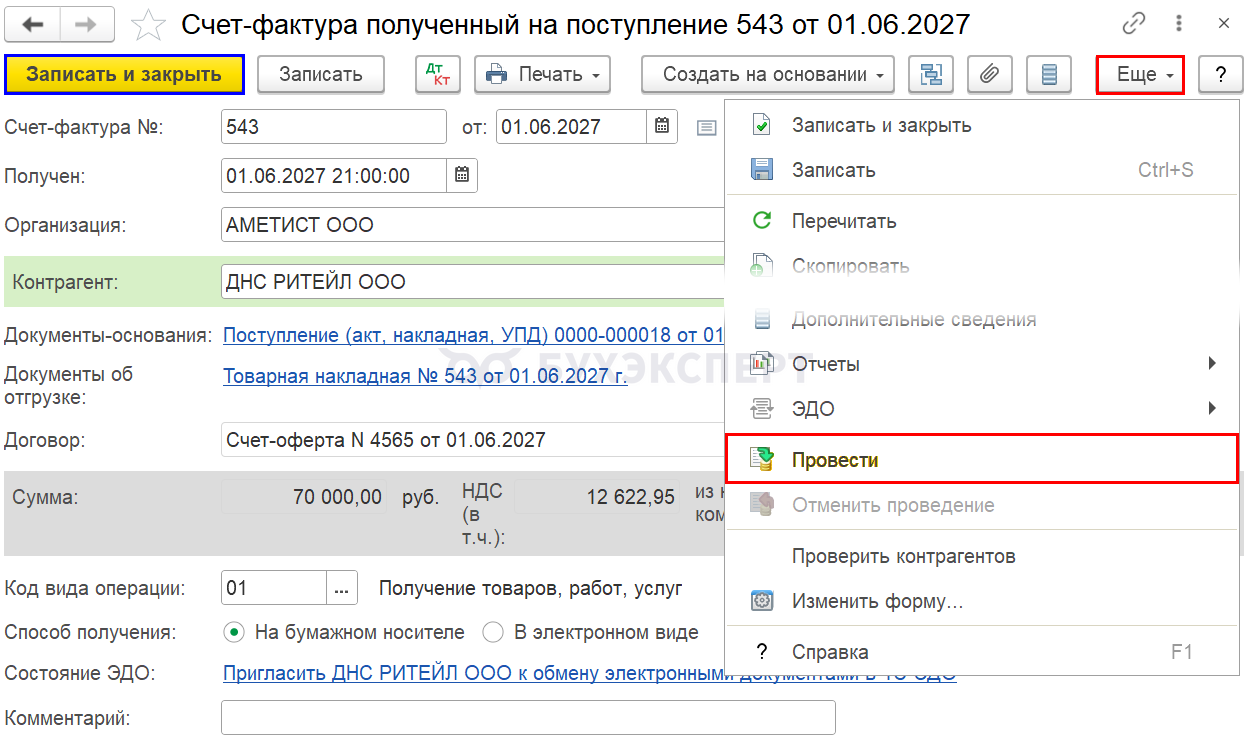Click the calendar icon in Получен field
This screenshot has height=738, width=1250.
click(462, 175)
